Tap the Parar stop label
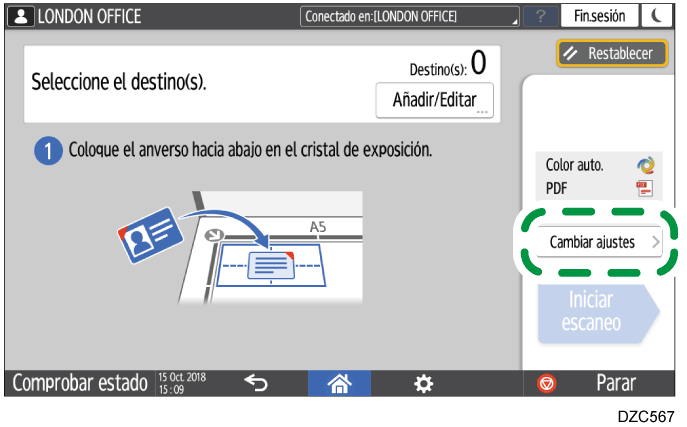 click(616, 383)
